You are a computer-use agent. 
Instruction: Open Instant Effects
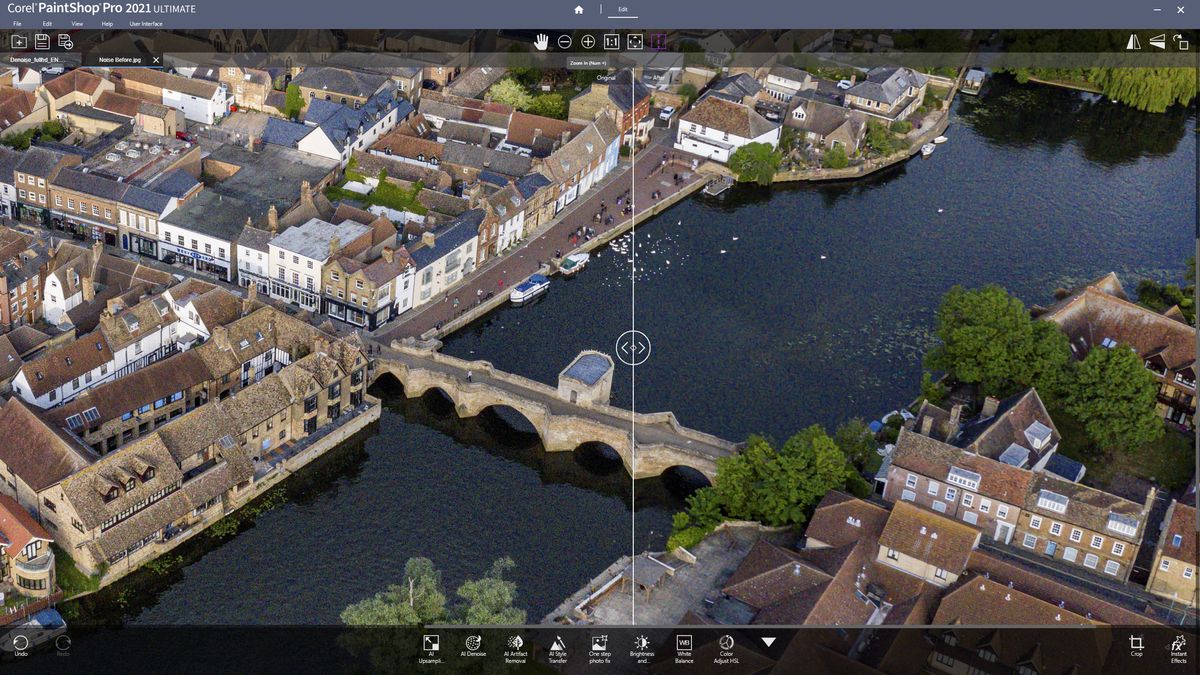click(1178, 645)
